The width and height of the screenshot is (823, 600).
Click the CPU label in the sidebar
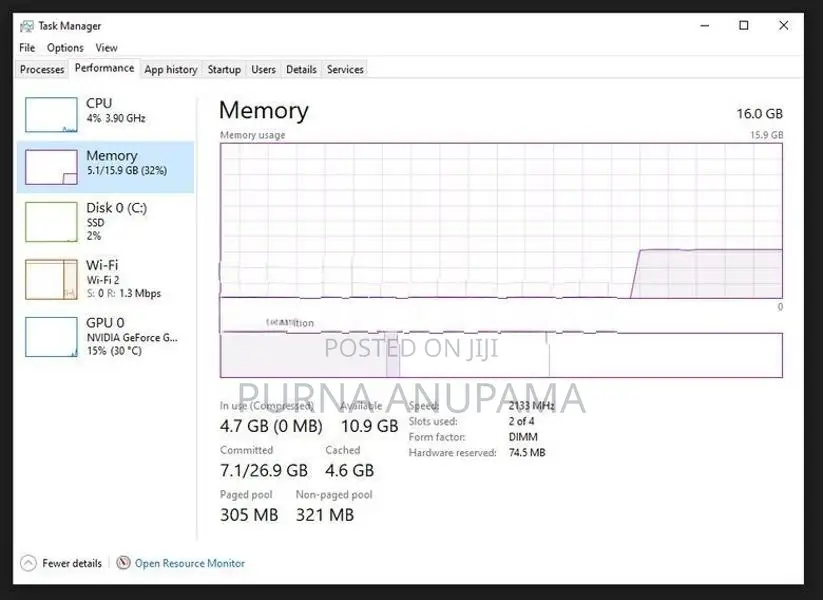(99, 103)
